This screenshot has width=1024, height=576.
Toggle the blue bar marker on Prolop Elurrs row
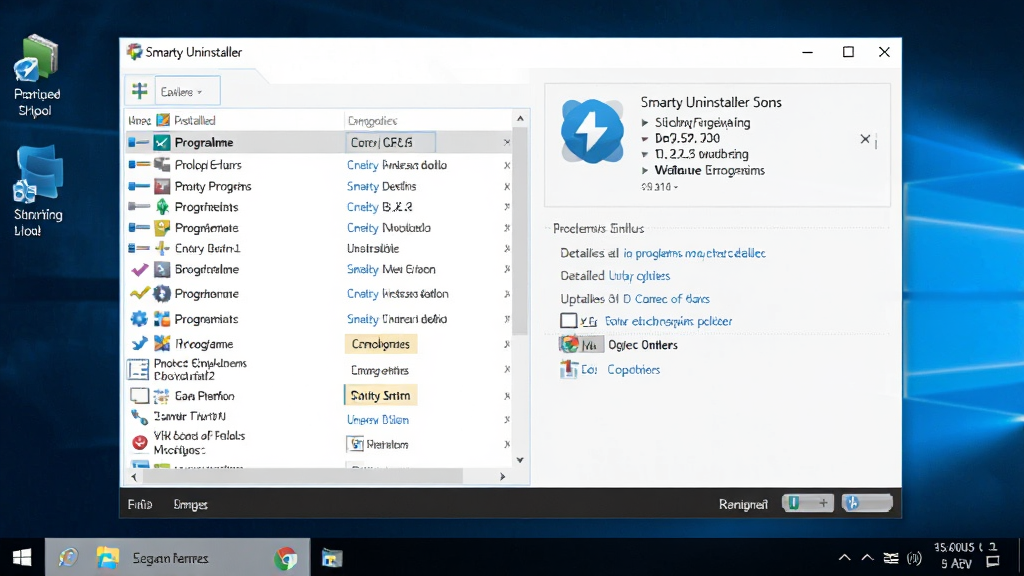tap(139, 165)
